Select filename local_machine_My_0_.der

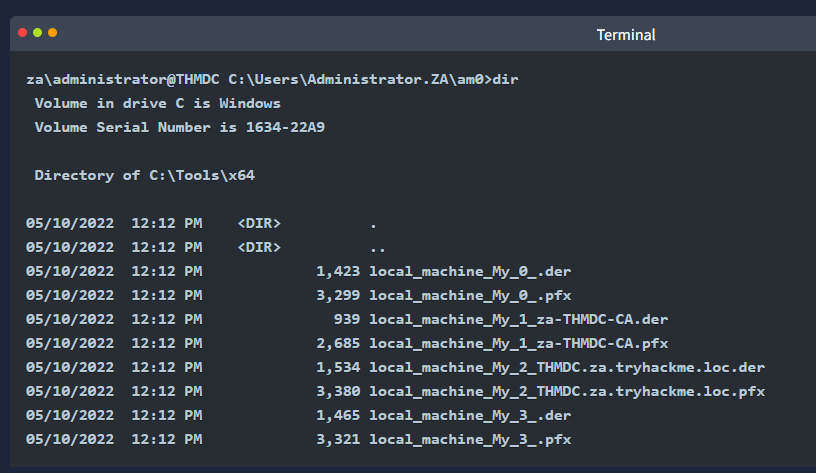470,272
